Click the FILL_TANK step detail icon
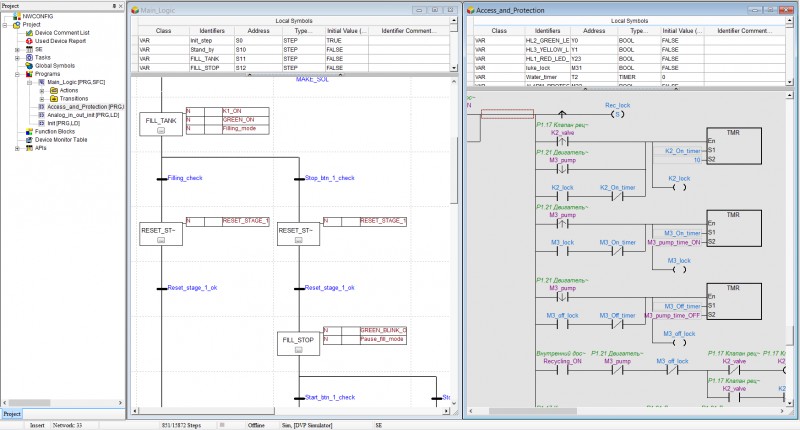The image size is (800, 430). point(161,131)
